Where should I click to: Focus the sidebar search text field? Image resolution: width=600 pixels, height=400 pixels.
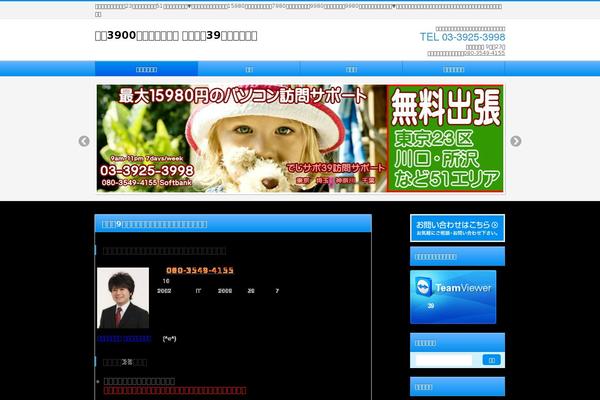[444, 360]
